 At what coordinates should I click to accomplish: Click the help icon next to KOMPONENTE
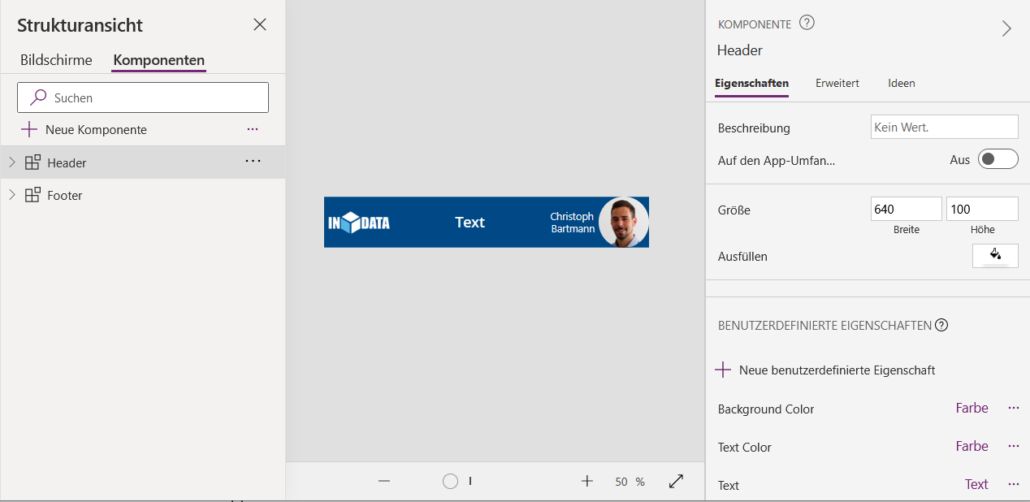[807, 23]
